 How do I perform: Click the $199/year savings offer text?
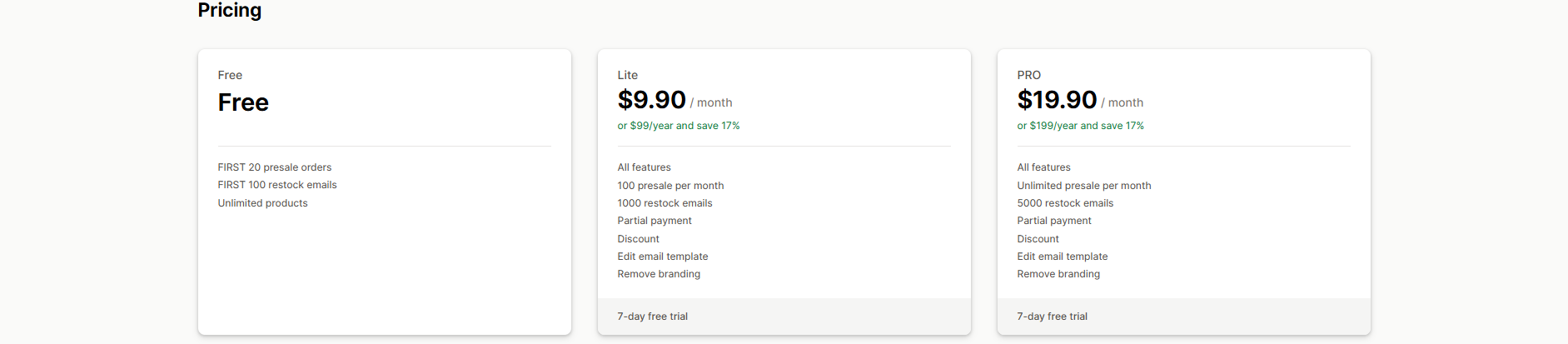pyautogui.click(x=1080, y=126)
